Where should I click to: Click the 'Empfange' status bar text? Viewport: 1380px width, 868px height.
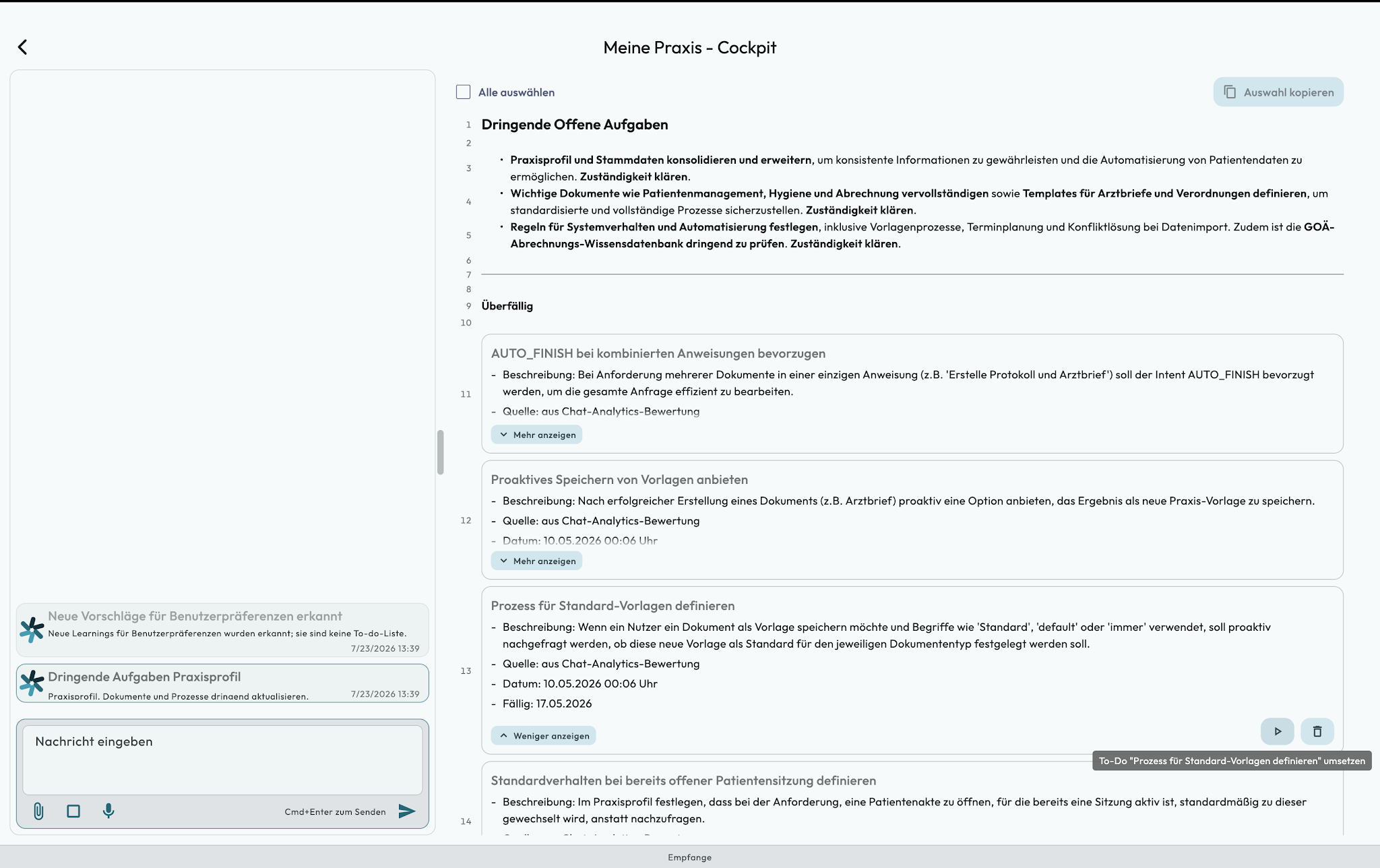click(x=689, y=857)
